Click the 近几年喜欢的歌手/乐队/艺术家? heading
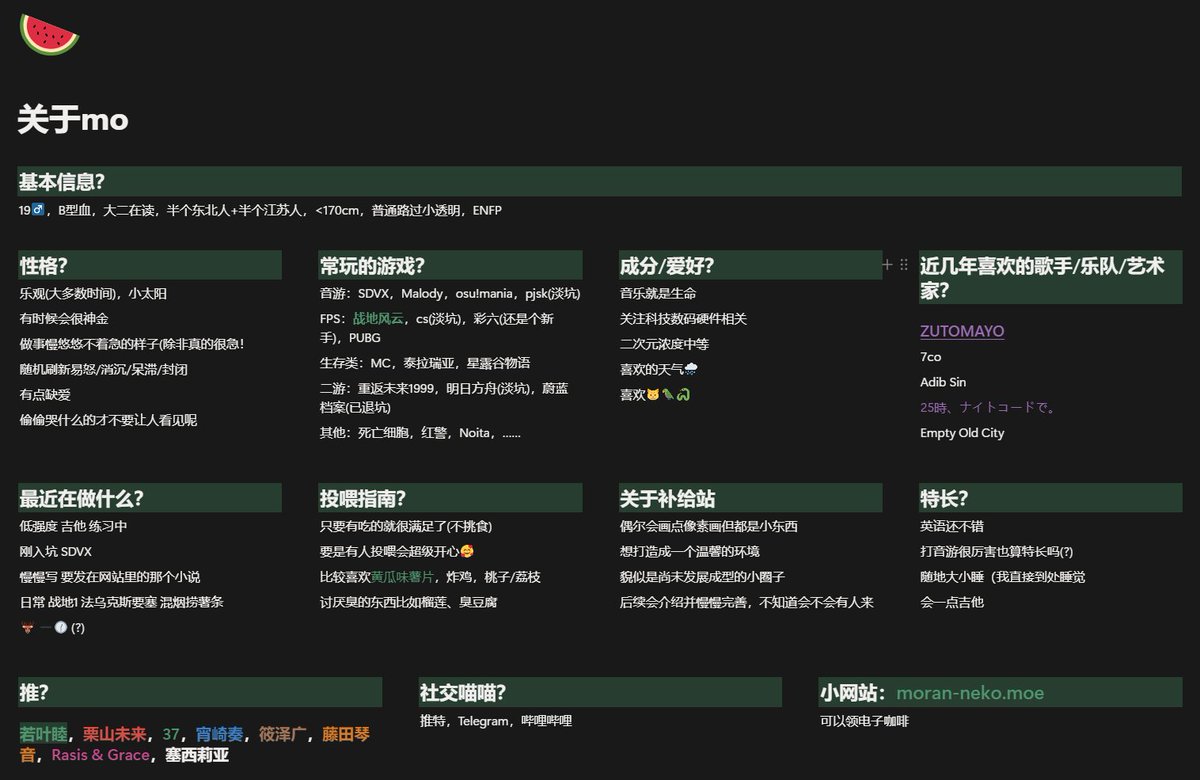The height and width of the screenshot is (780, 1200). click(x=1050, y=278)
